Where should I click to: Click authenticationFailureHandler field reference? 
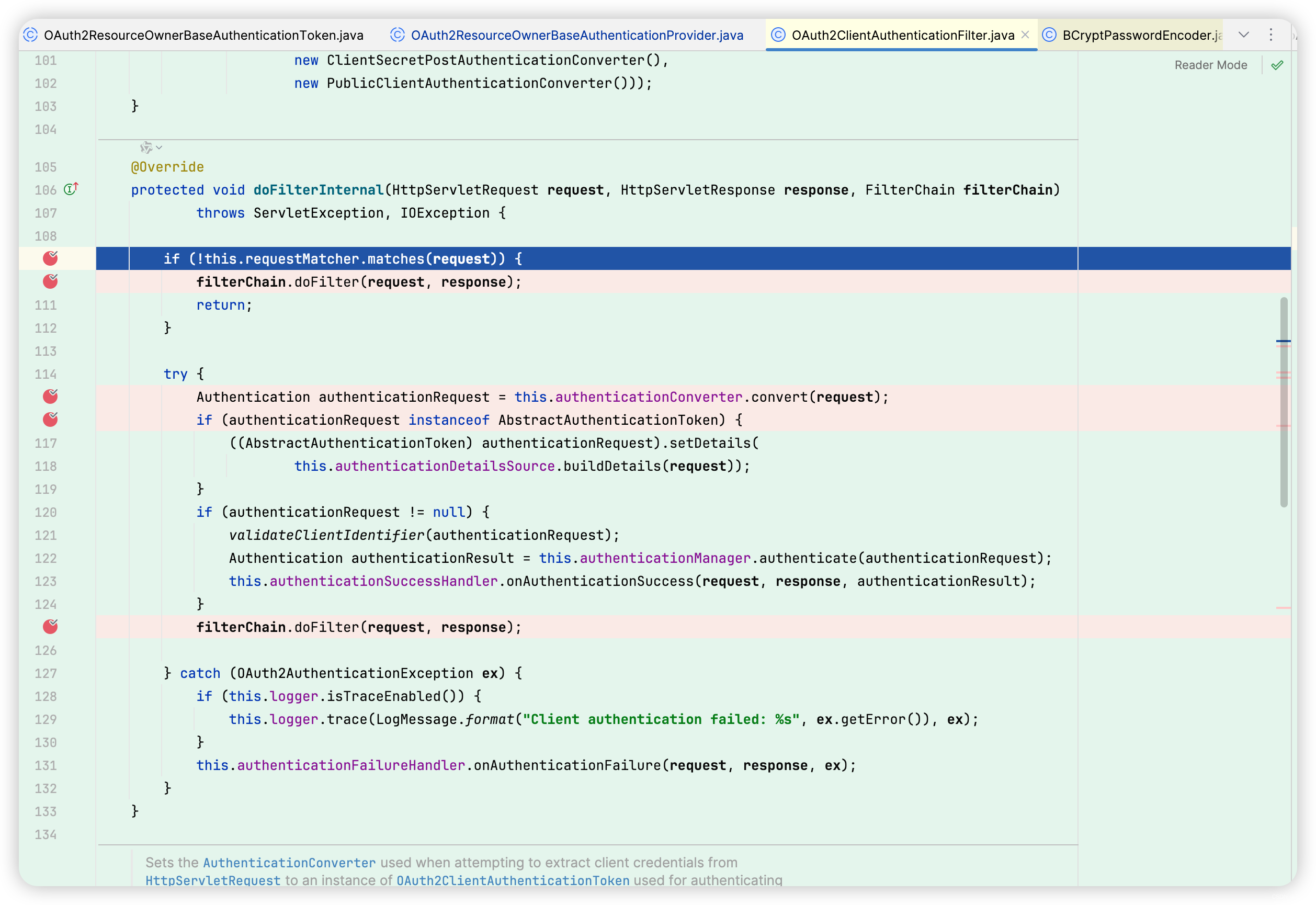(x=351, y=765)
